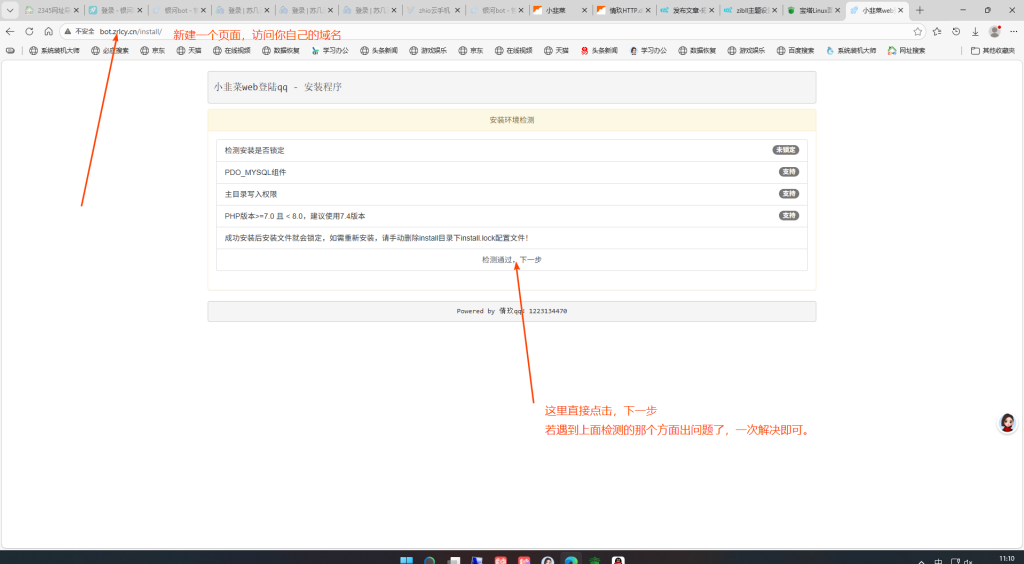This screenshot has height=564, width=1024.
Task: Open the favorites list icon
Action: (937, 31)
